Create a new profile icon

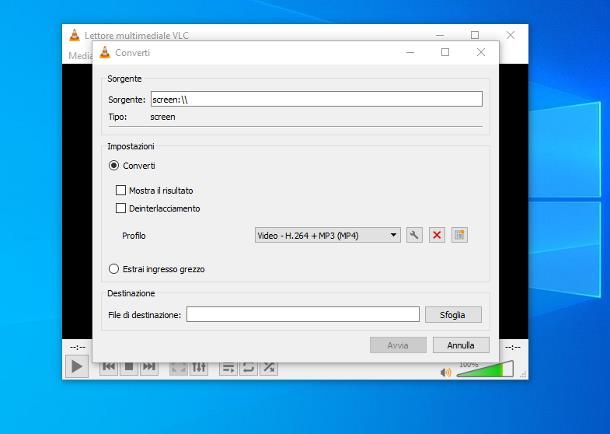coord(459,235)
